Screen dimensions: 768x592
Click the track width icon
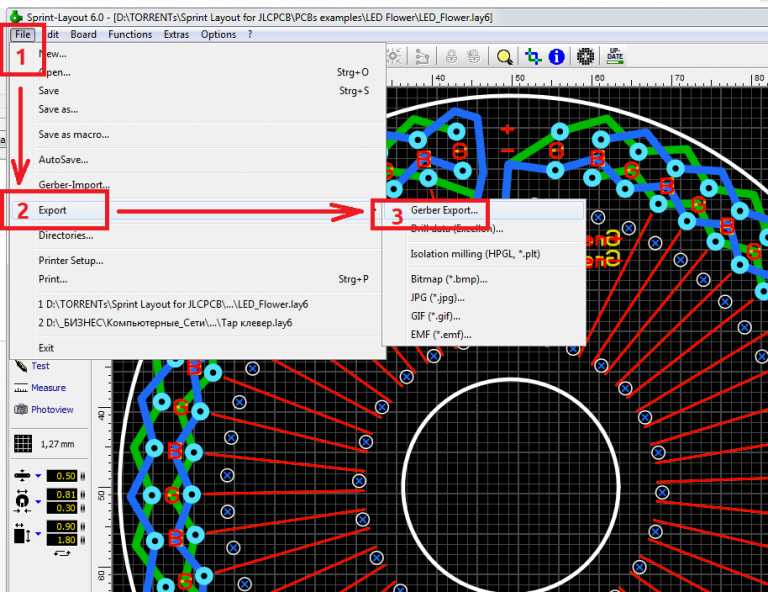pyautogui.click(x=22, y=475)
